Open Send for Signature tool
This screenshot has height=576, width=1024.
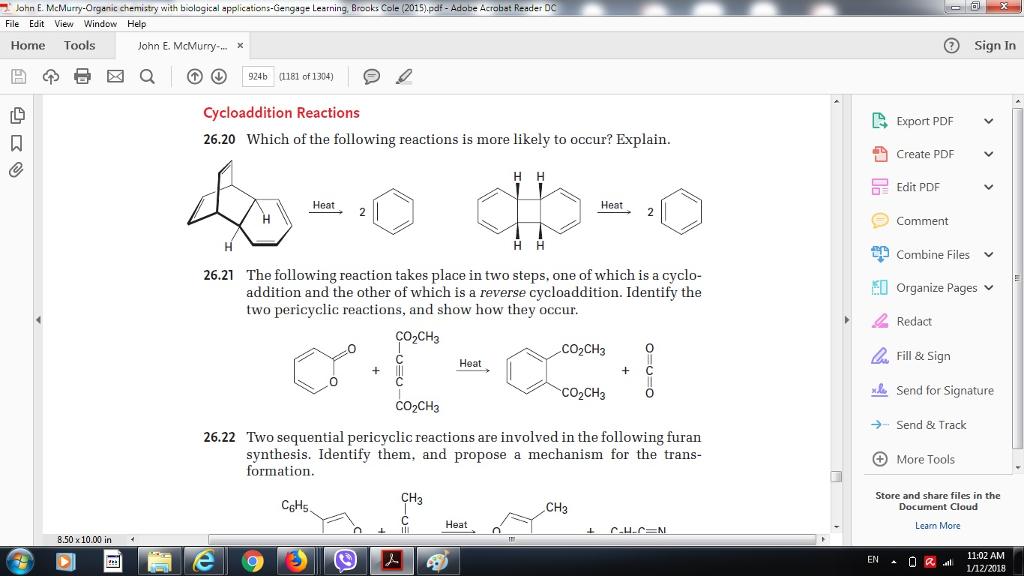pos(944,391)
